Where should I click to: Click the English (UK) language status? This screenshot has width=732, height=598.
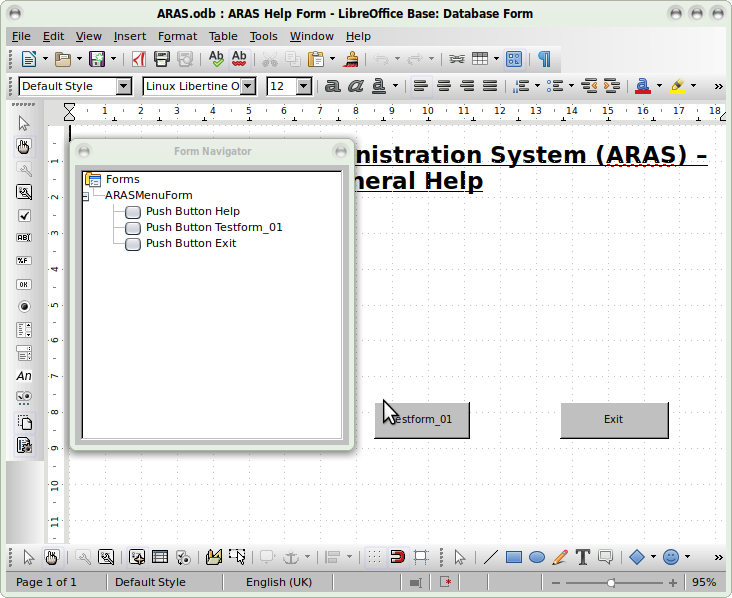279,583
